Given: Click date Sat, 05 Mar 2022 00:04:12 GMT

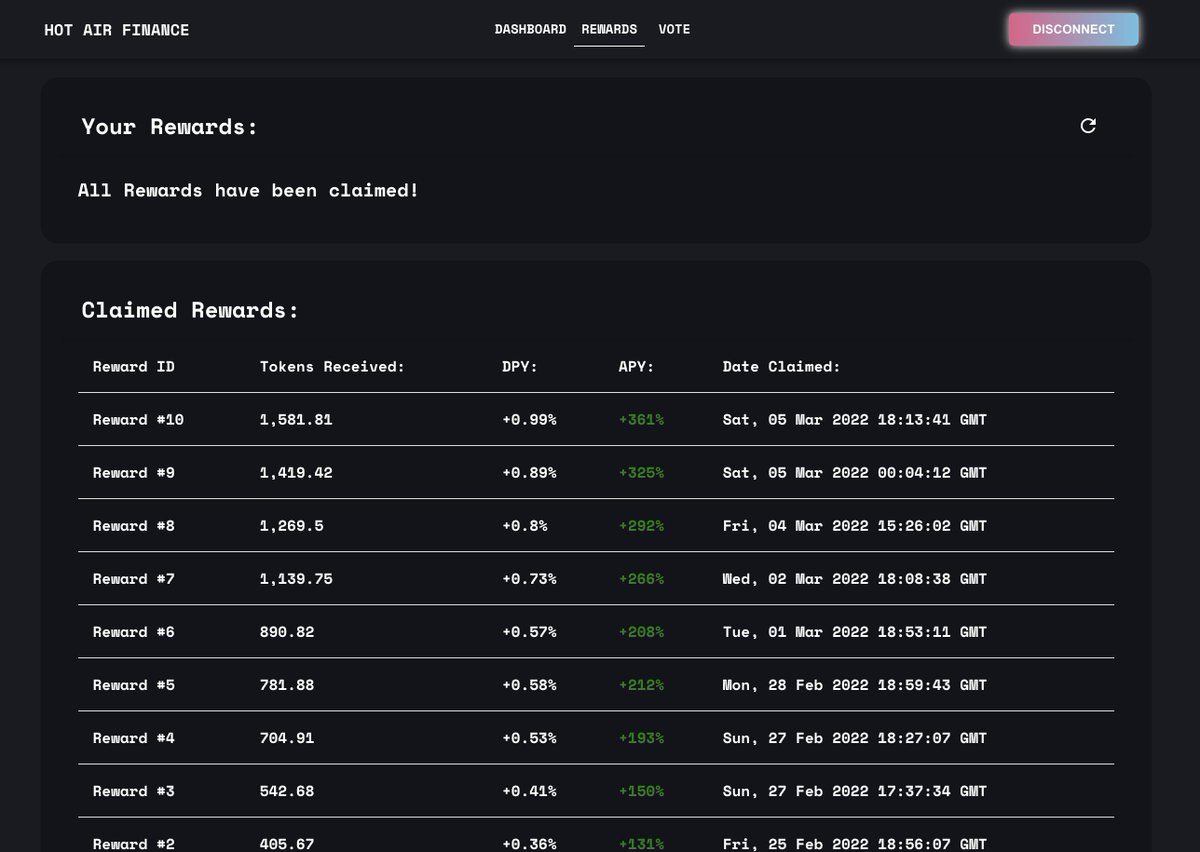Looking at the screenshot, I should tap(855, 473).
